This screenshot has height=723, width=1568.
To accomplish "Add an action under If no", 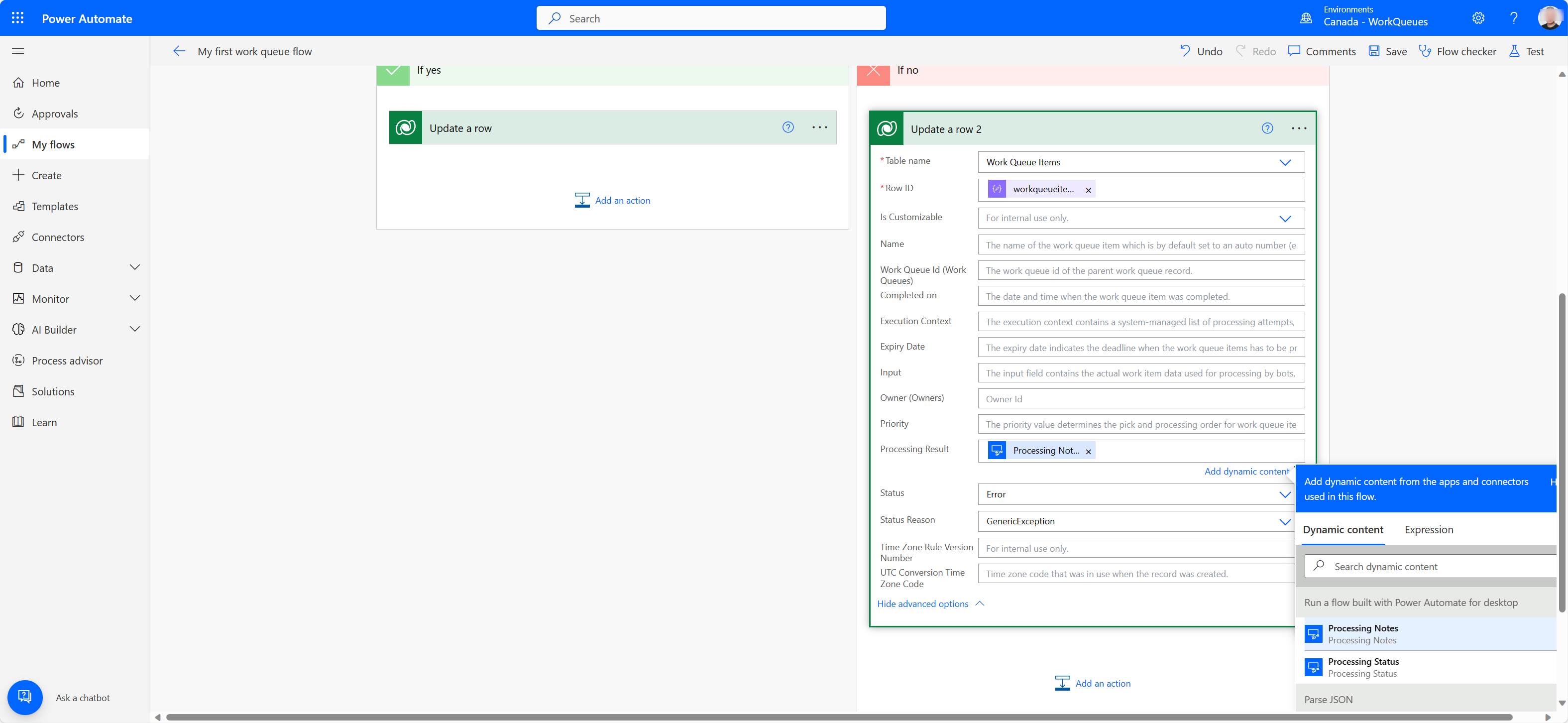I will [1093, 683].
